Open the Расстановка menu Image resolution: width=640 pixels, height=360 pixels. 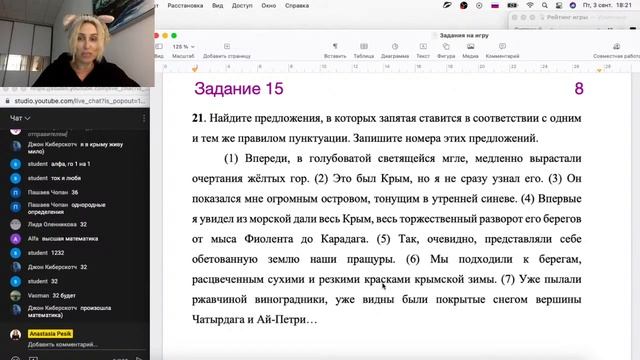coord(185,6)
